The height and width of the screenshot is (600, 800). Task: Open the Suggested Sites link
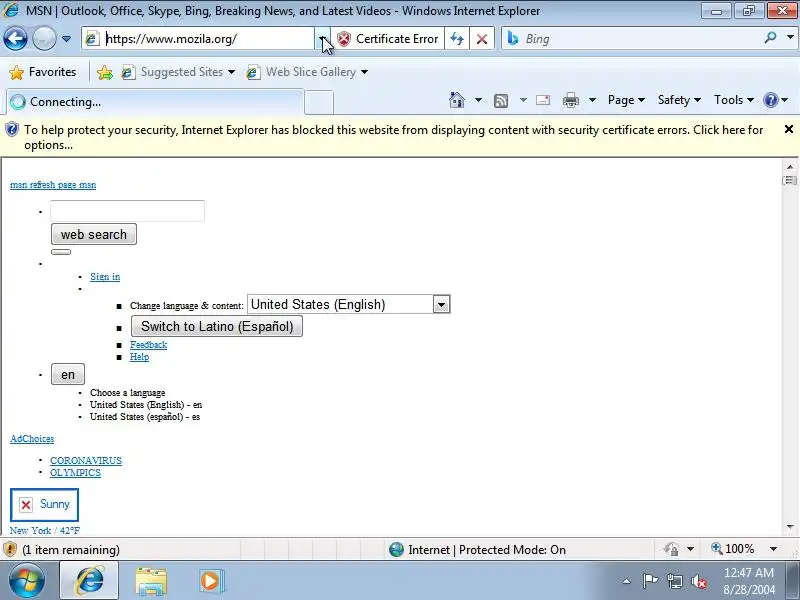tap(178, 72)
